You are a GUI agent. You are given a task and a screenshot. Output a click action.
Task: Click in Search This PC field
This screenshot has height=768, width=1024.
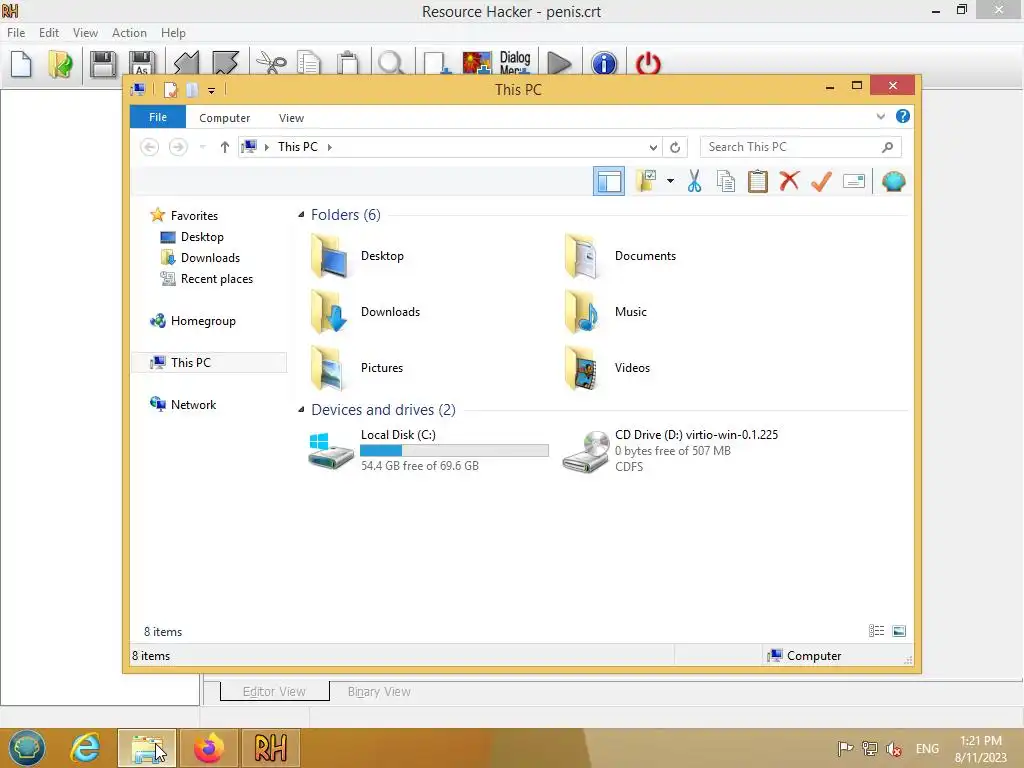pyautogui.click(x=801, y=147)
